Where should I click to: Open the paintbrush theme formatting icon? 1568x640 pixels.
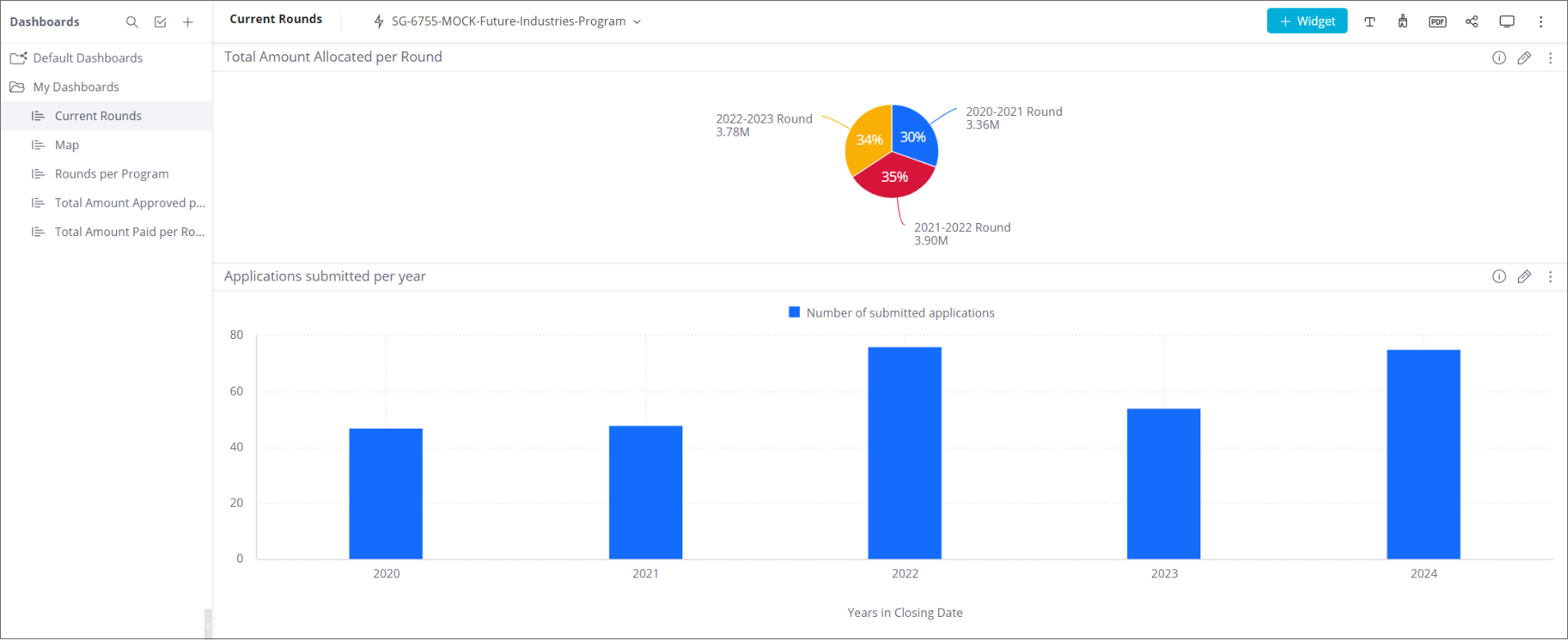pyautogui.click(x=1403, y=22)
